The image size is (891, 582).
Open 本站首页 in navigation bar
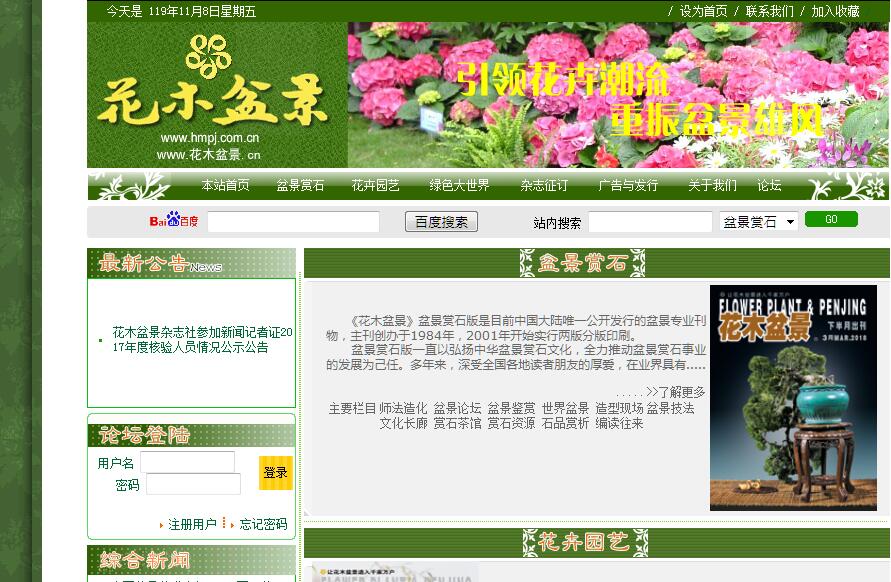[225, 185]
